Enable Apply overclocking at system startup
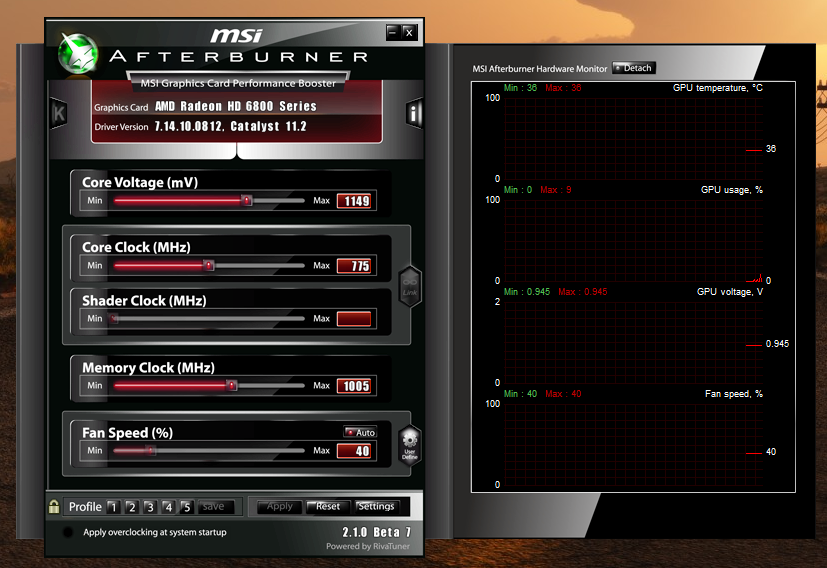 pos(68,532)
